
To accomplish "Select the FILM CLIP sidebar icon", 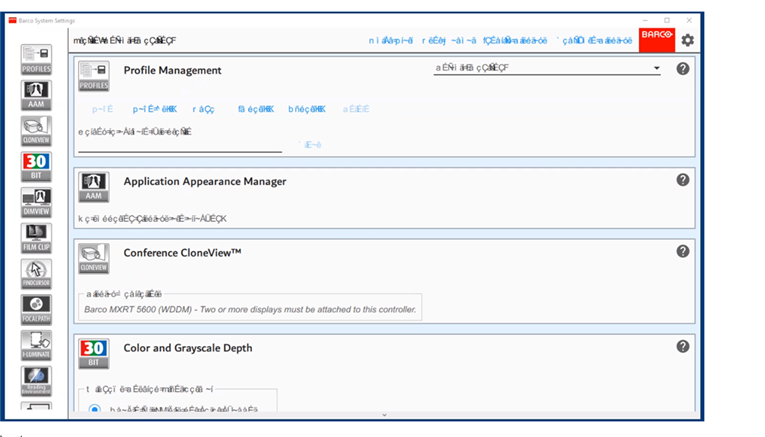I will tap(36, 238).
